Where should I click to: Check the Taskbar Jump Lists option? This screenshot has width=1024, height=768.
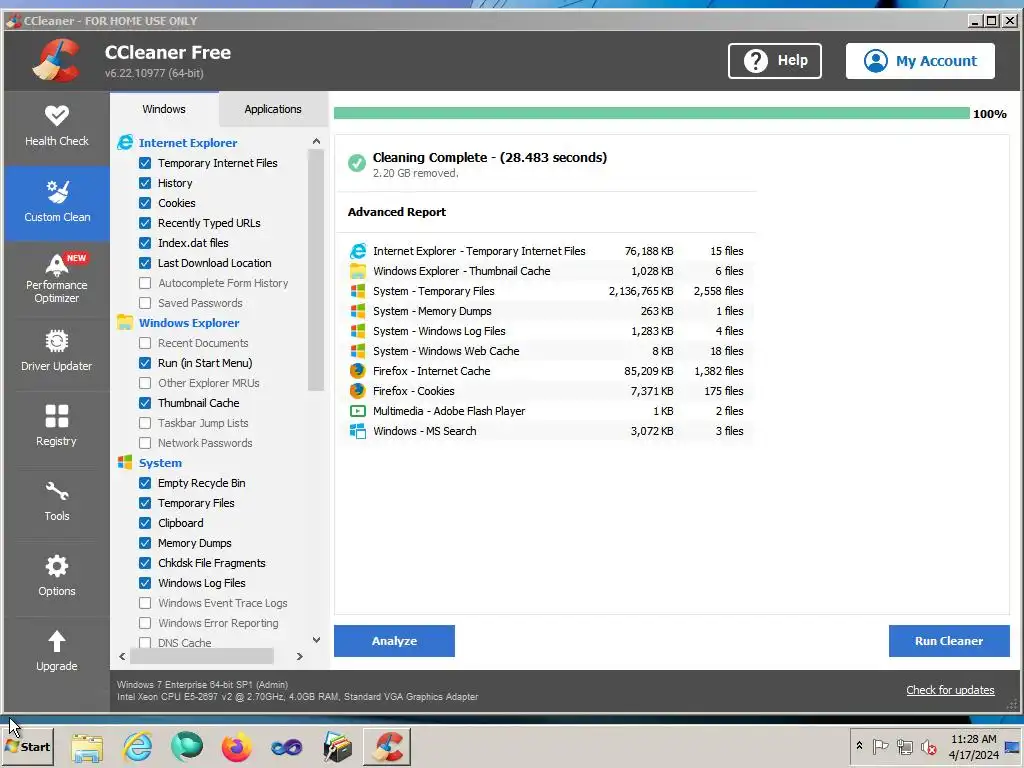point(145,423)
